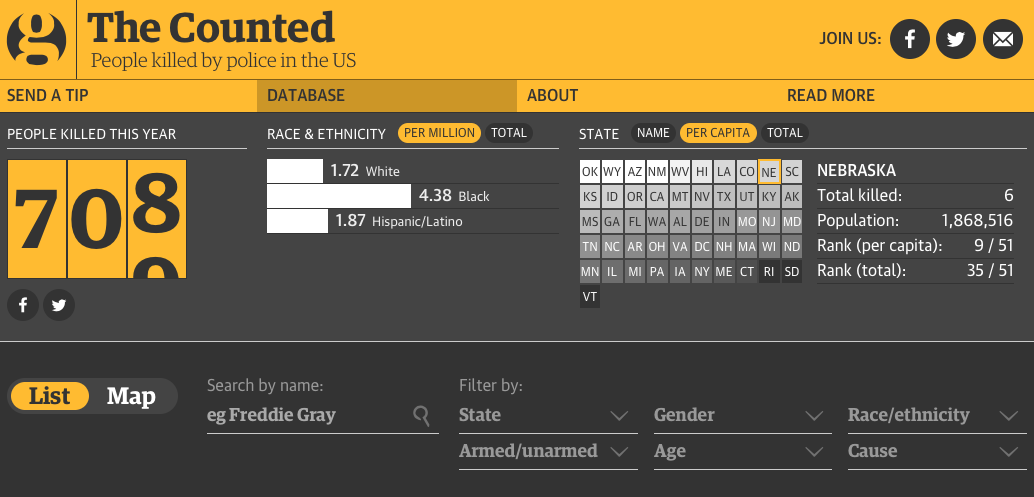Select the RI state tile
The image size is (1034, 497).
click(x=770, y=272)
